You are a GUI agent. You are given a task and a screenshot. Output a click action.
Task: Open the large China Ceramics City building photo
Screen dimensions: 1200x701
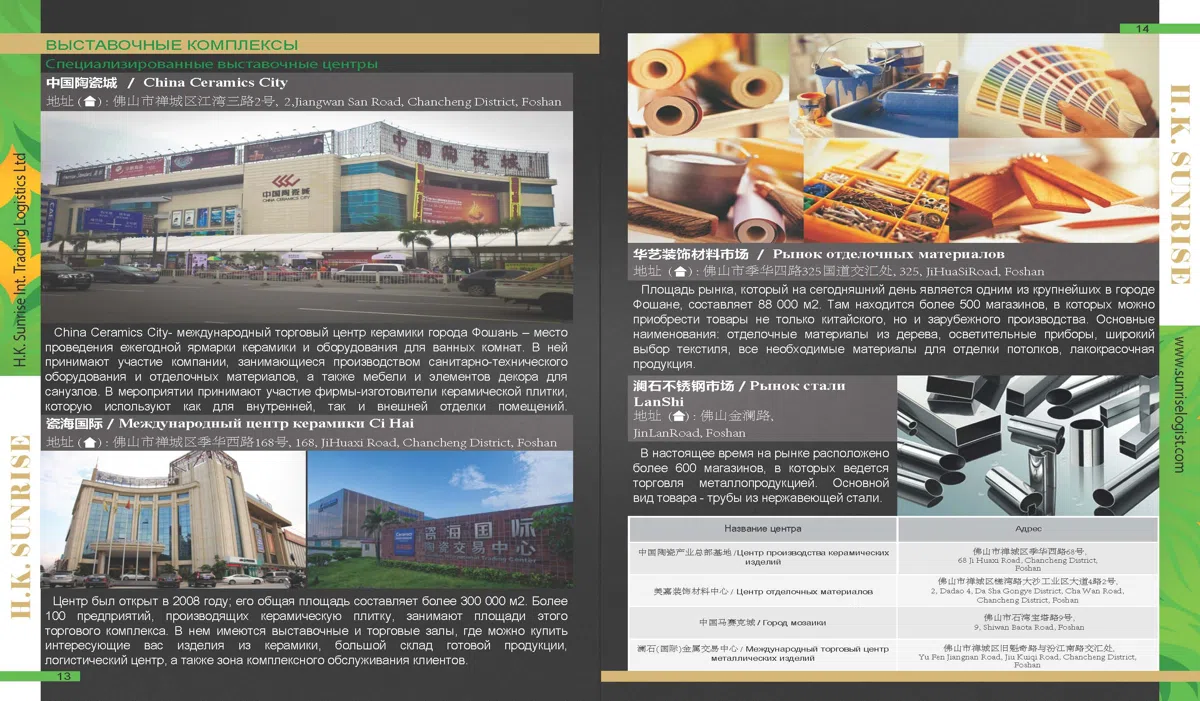pyautogui.click(x=307, y=215)
